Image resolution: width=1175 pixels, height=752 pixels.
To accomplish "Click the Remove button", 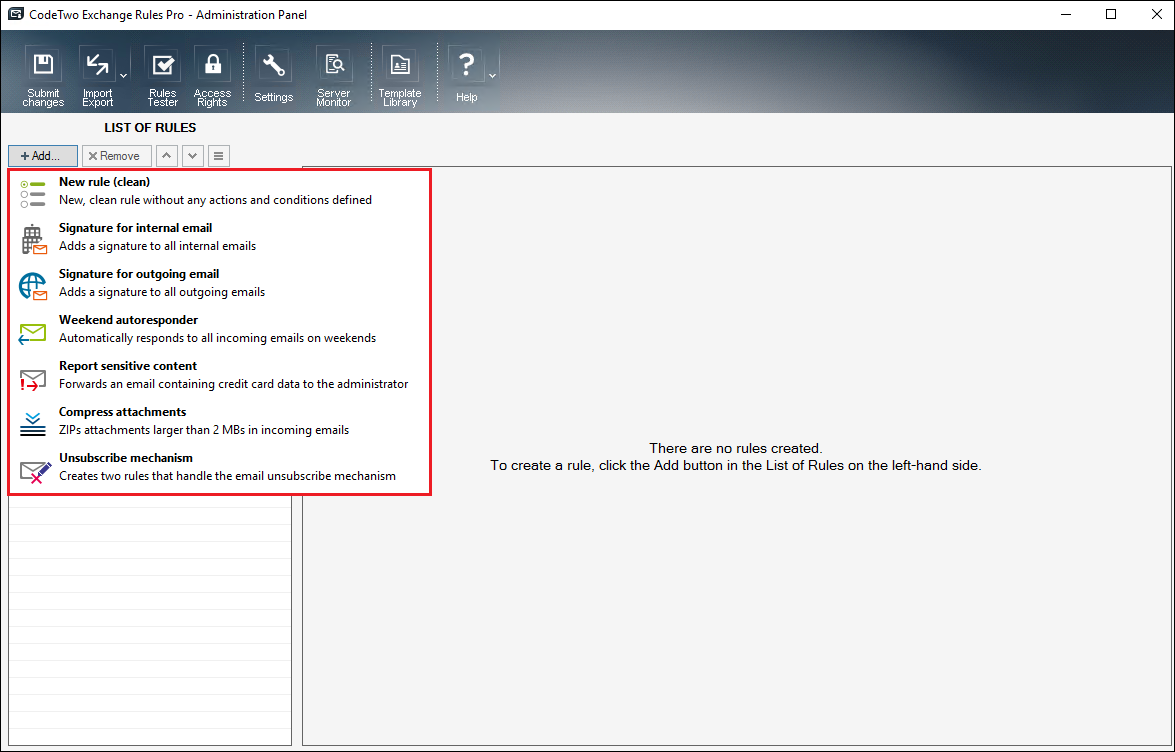I will pos(117,156).
